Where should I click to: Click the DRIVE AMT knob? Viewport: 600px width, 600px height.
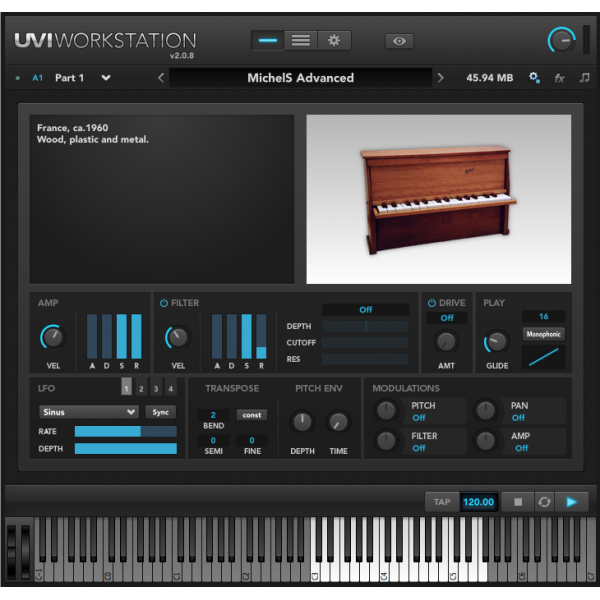coord(446,342)
